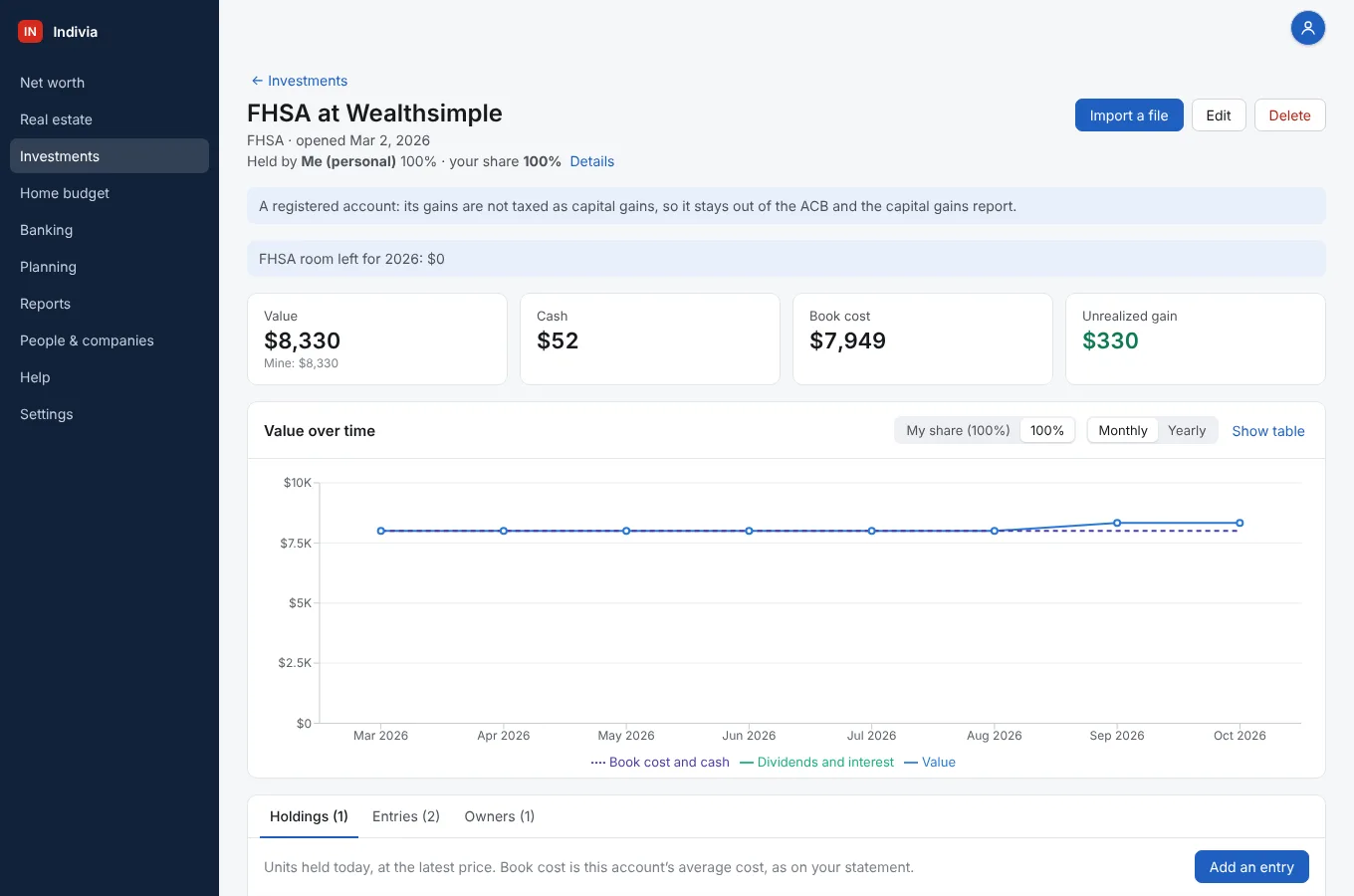Toggle Book cost and cash legend series
Viewport: 1354px width, 896px height.
pyautogui.click(x=660, y=762)
